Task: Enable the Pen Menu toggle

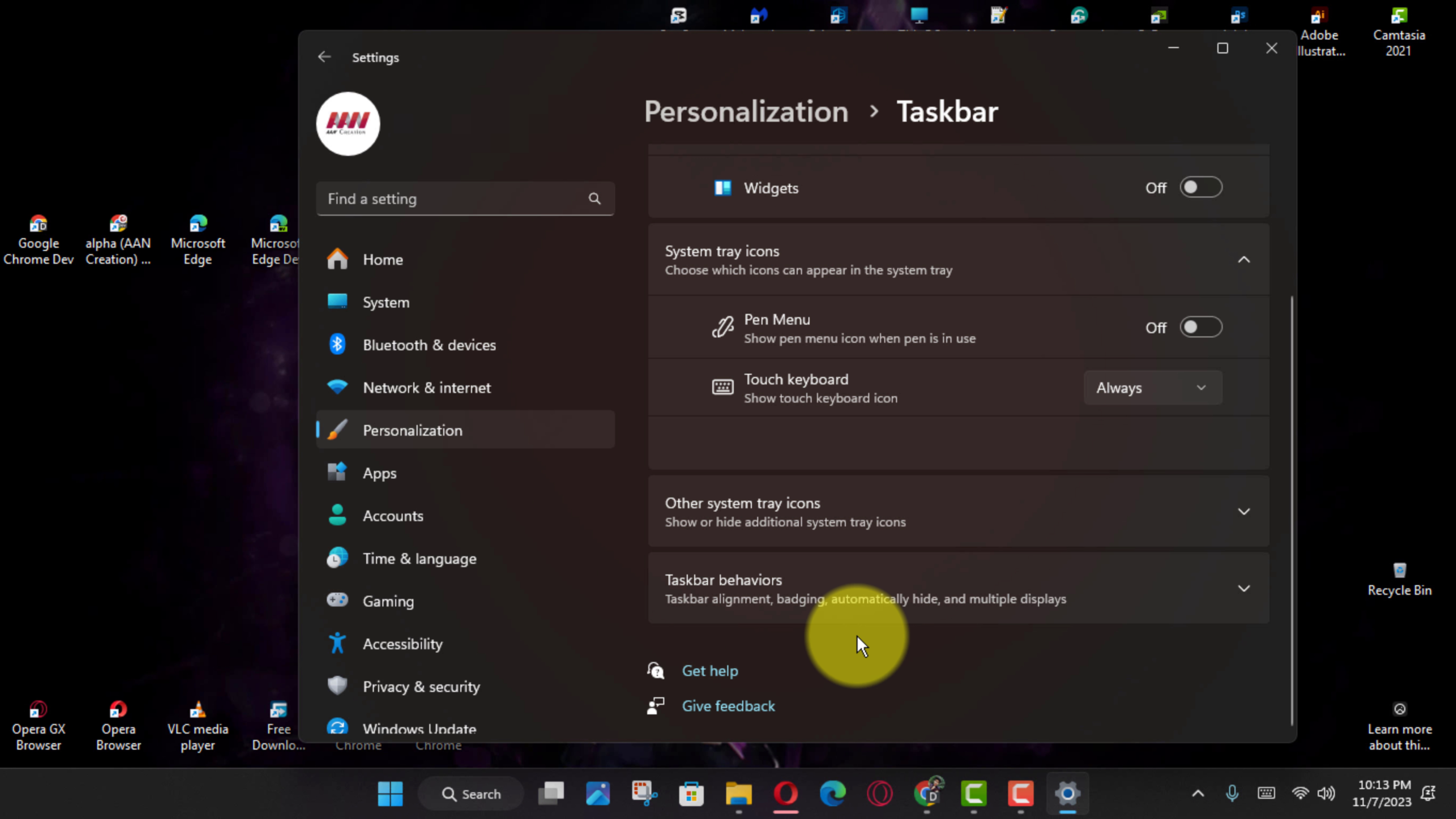Action: (1200, 328)
